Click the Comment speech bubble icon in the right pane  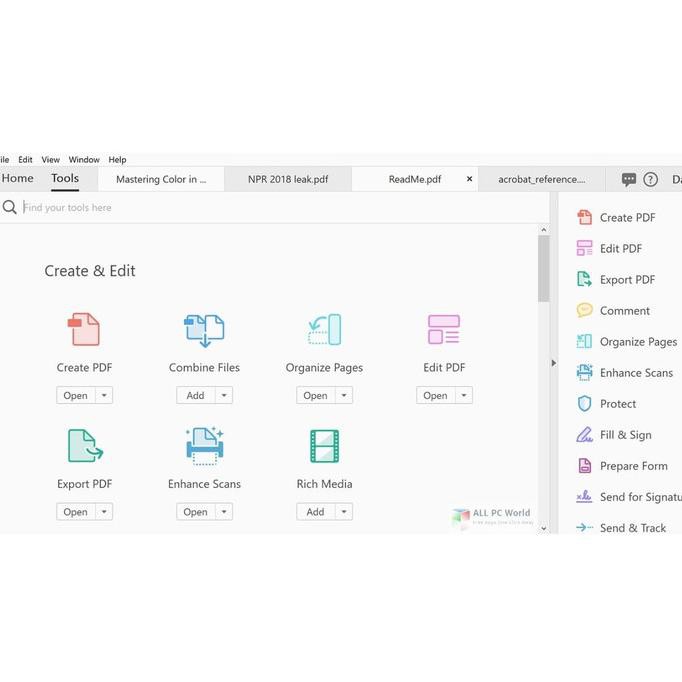[585, 310]
